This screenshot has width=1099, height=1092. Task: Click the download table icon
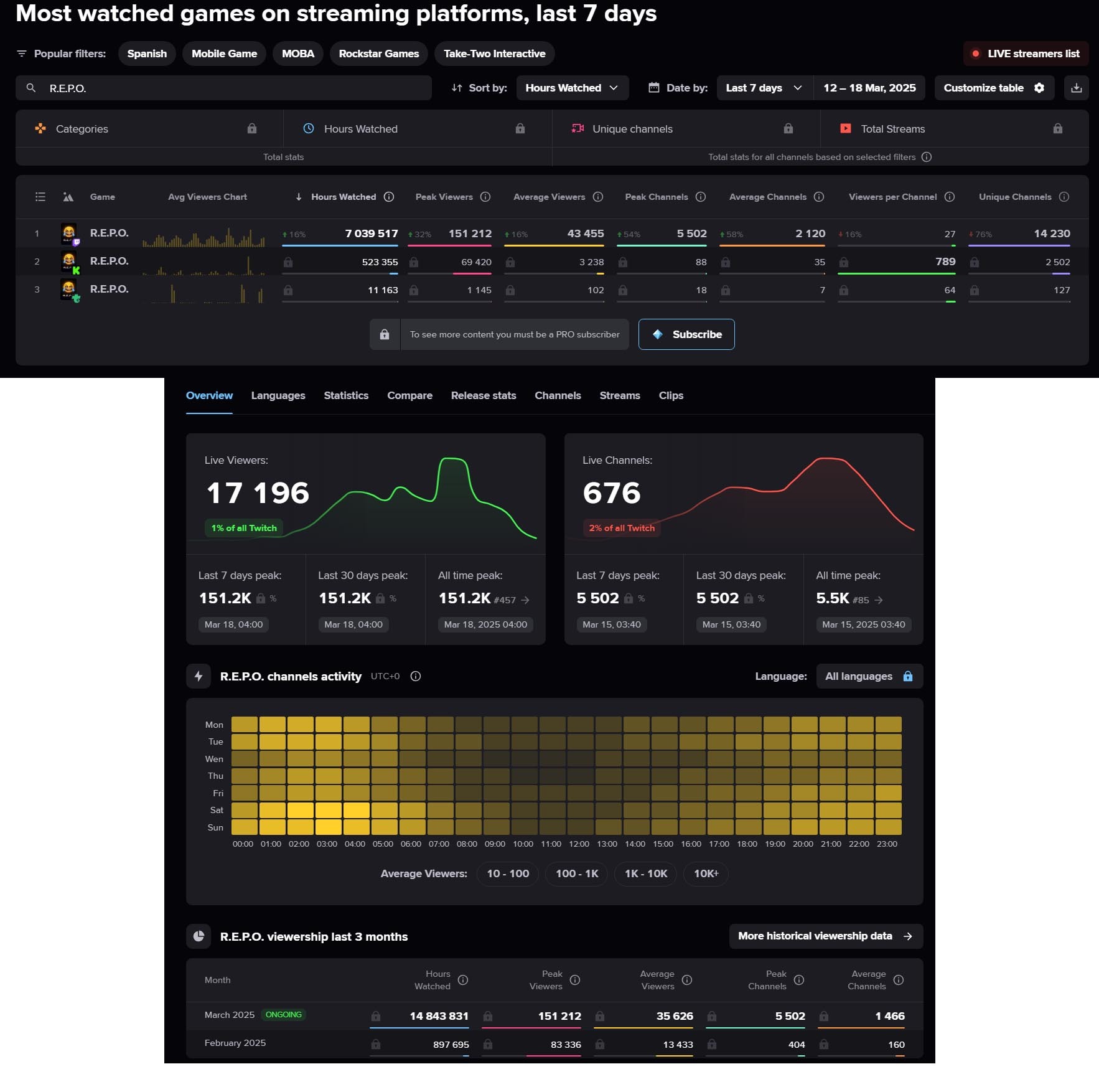(1076, 88)
